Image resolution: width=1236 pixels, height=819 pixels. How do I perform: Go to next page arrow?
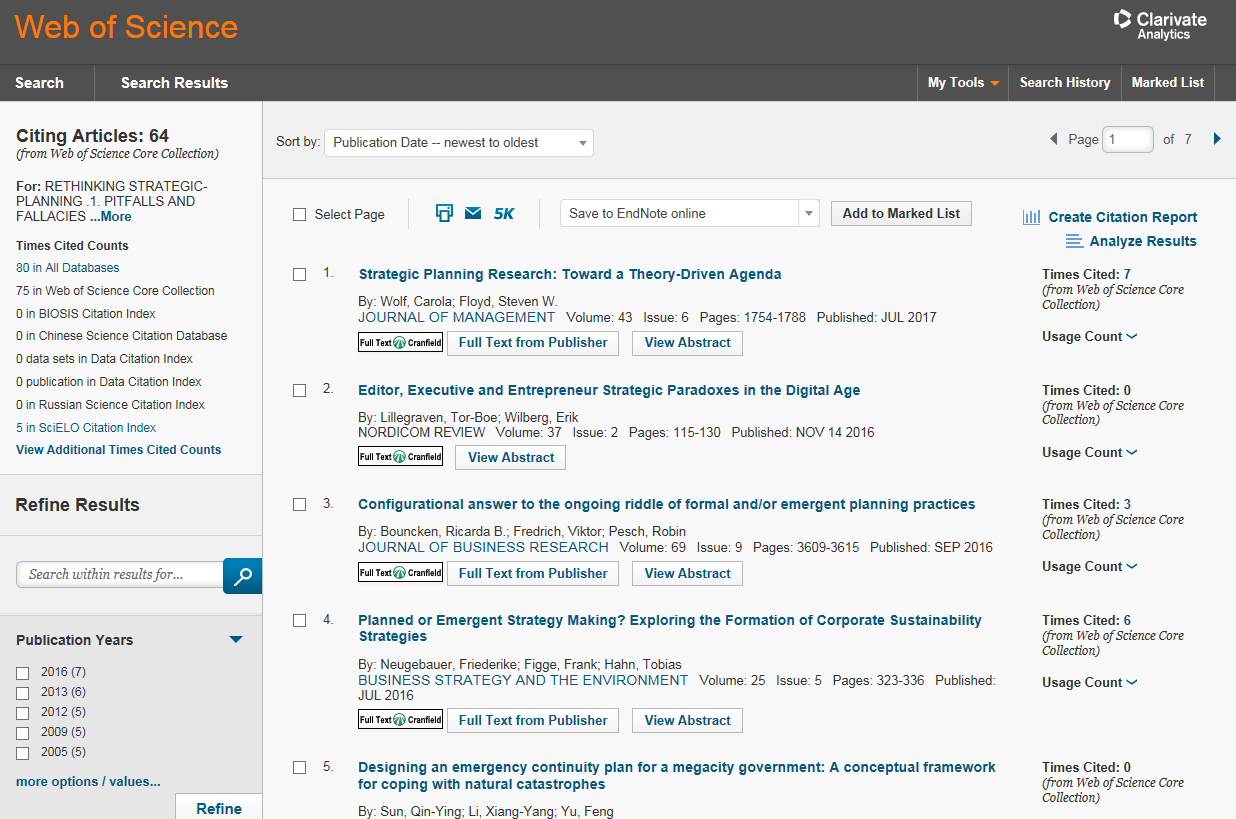point(1217,139)
